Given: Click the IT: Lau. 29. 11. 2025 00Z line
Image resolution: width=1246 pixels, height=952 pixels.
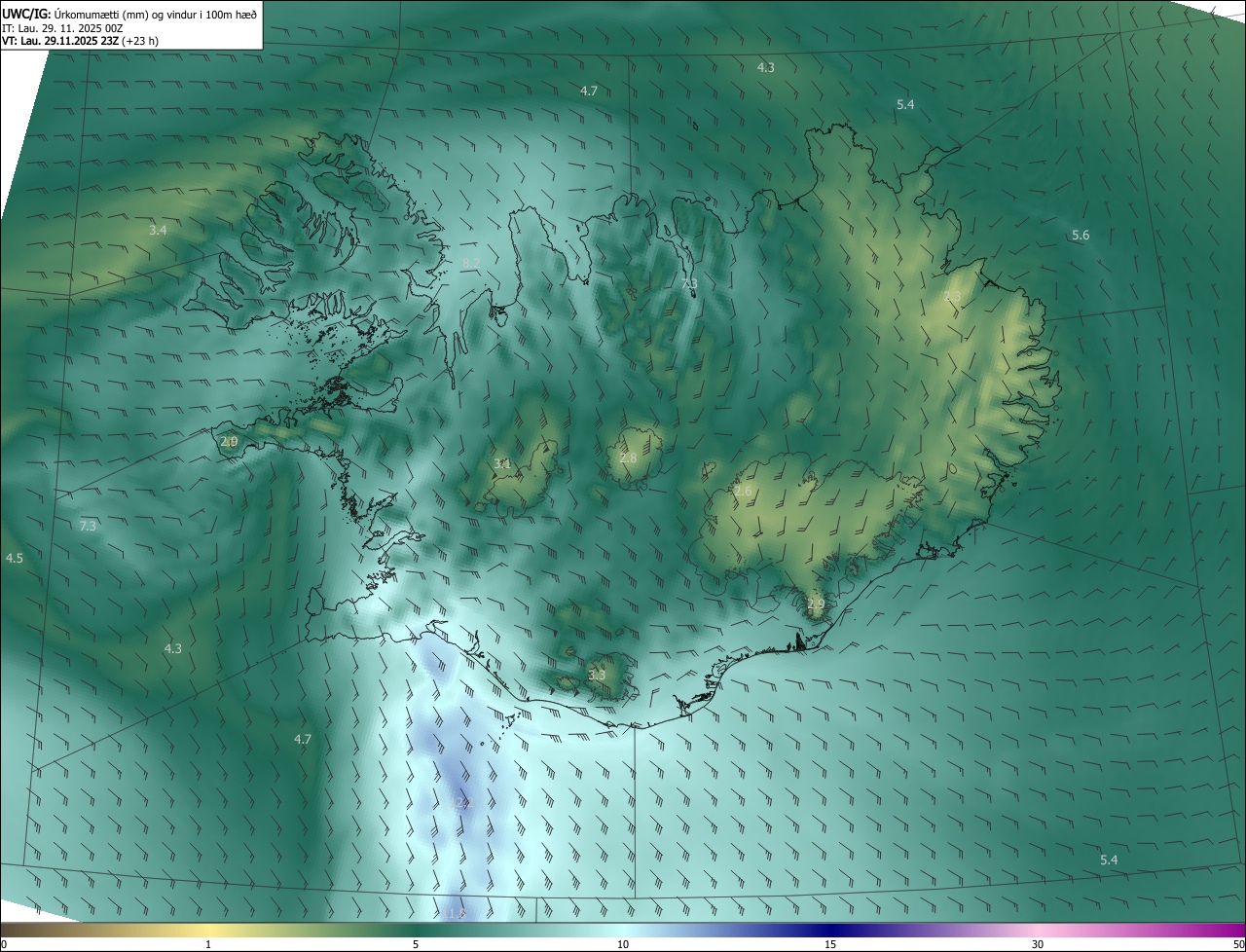Looking at the screenshot, I should click(x=62, y=28).
